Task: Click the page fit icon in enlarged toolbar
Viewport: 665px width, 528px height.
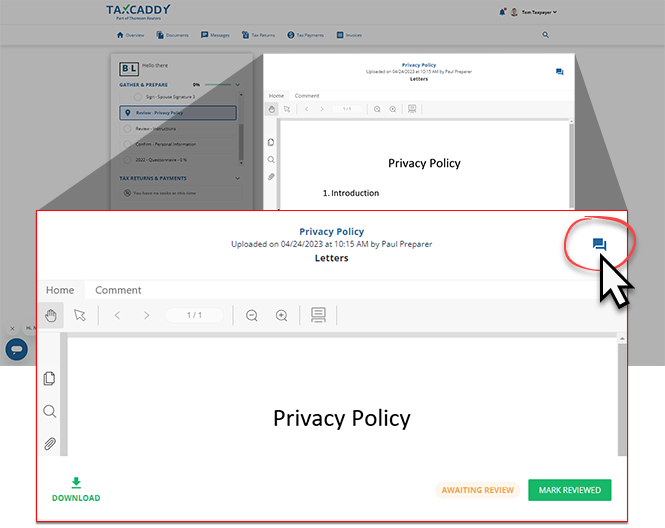Action: [x=318, y=315]
